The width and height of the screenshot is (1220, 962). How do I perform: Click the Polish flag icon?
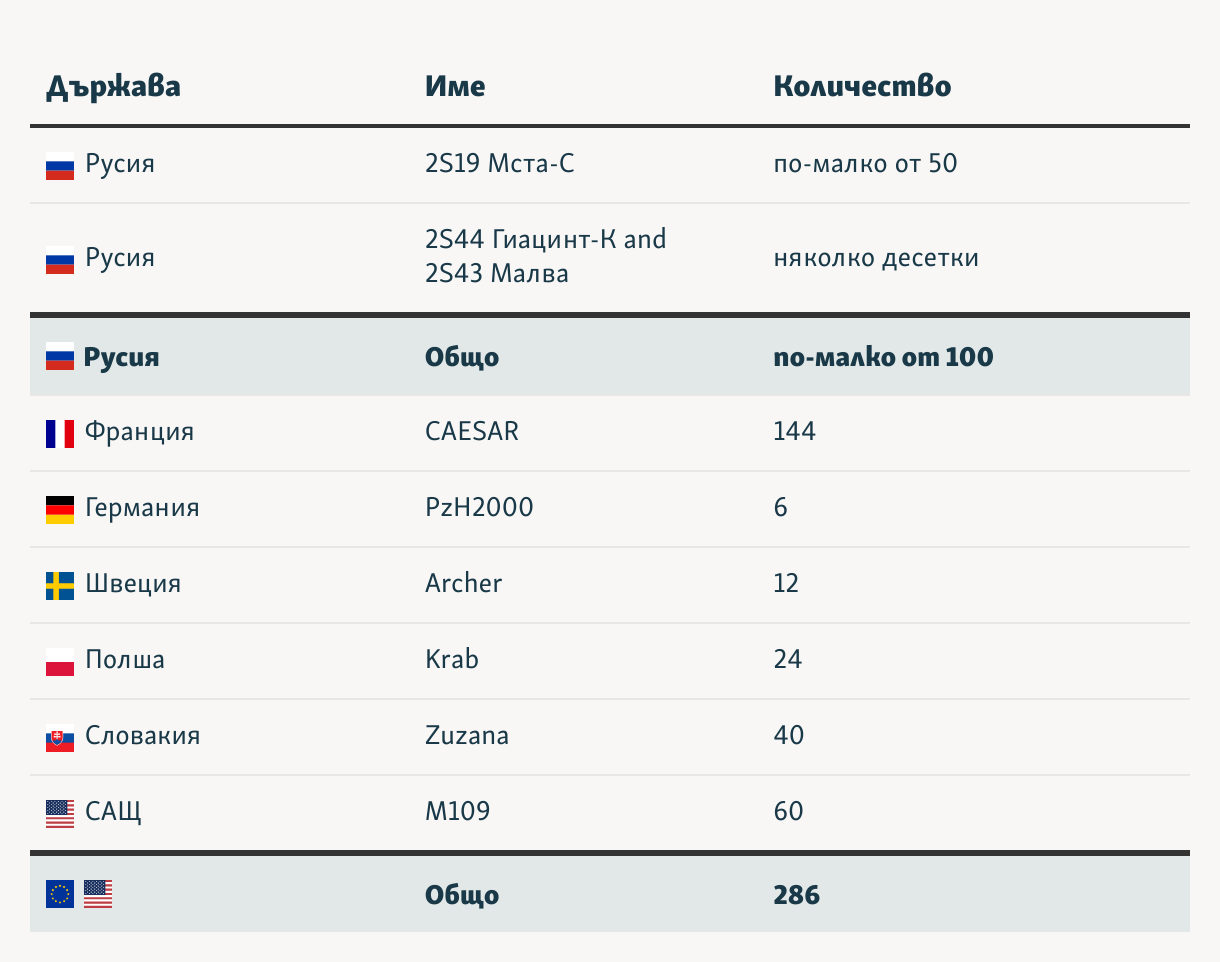60,662
